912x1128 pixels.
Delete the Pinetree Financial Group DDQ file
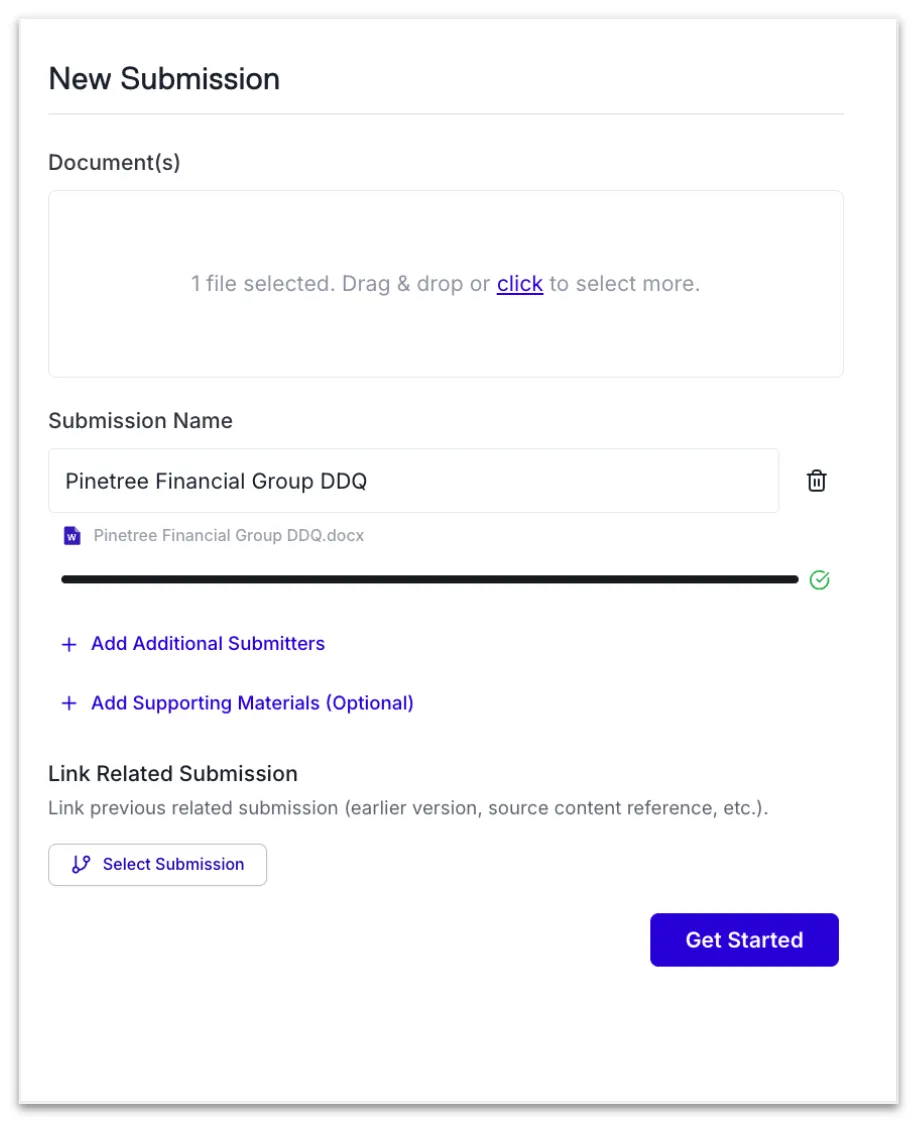coord(816,481)
